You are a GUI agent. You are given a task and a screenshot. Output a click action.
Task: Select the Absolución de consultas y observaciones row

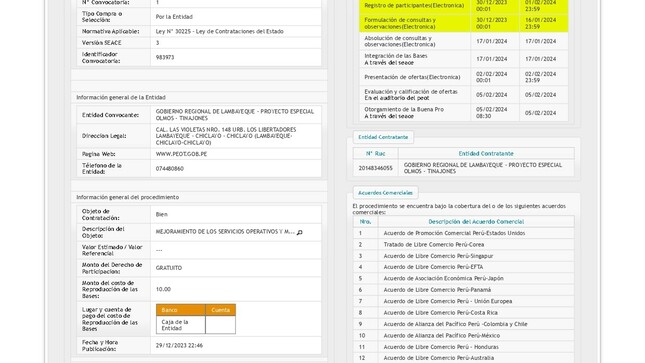pyautogui.click(x=464, y=41)
